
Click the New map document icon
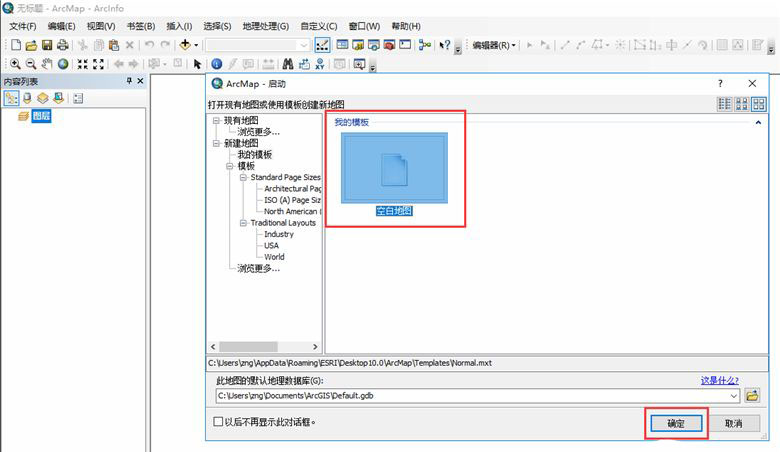point(15,45)
